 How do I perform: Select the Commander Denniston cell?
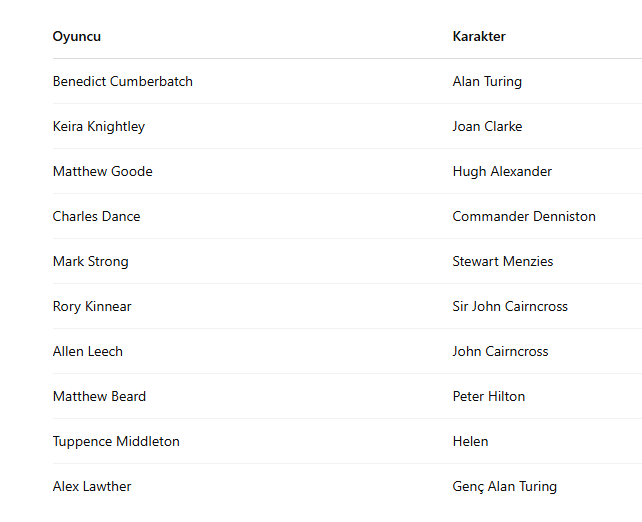pyautogui.click(x=524, y=217)
